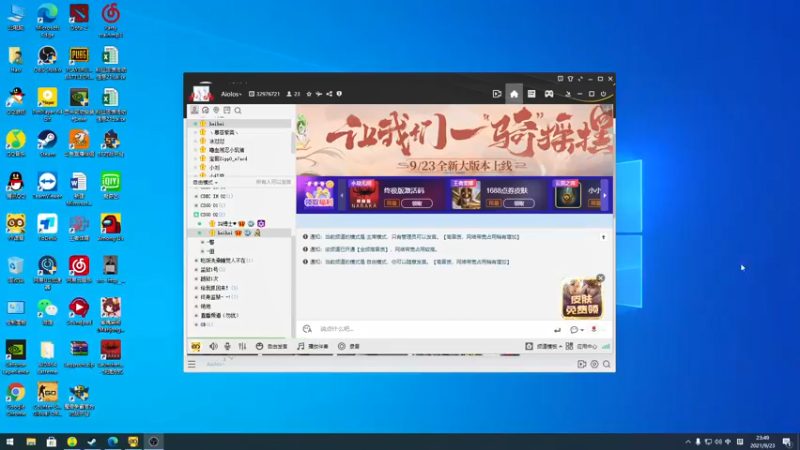The width and height of the screenshot is (800, 450).
Task: Open the 皮肤免费领 floating ad
Action: click(582, 299)
